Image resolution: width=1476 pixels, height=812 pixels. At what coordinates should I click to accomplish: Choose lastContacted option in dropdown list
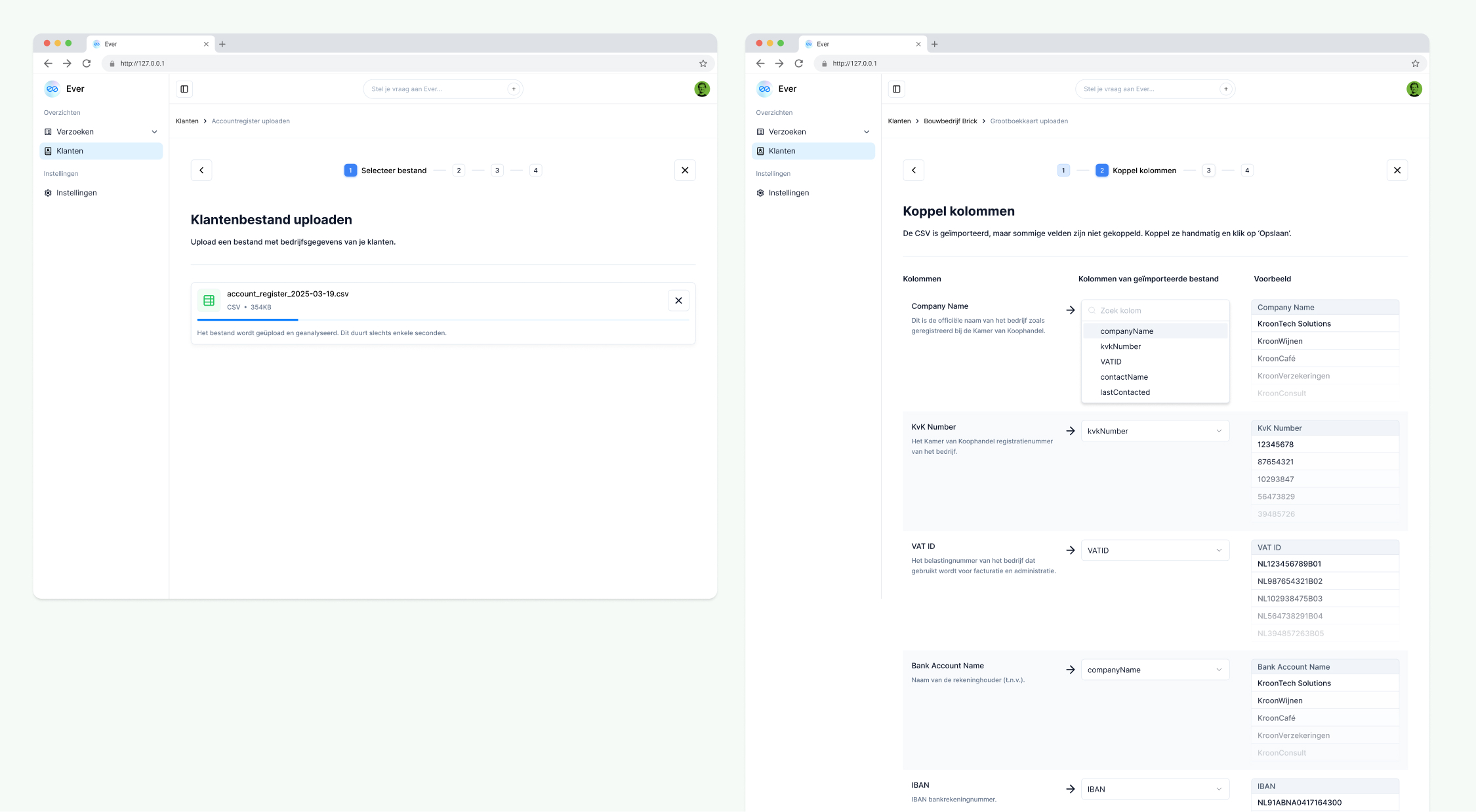point(1124,392)
